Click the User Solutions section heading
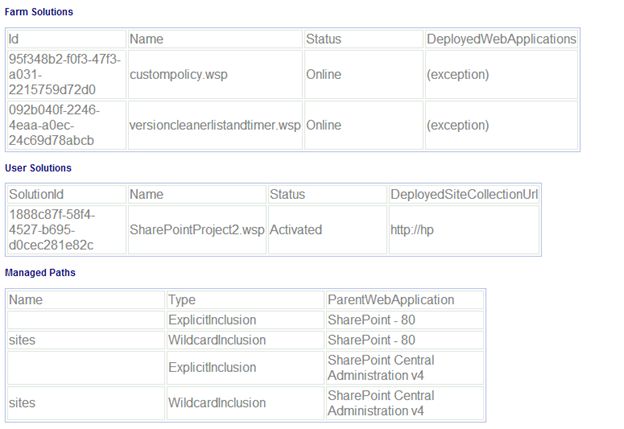Viewport: 624px width, 429px height. point(38,168)
